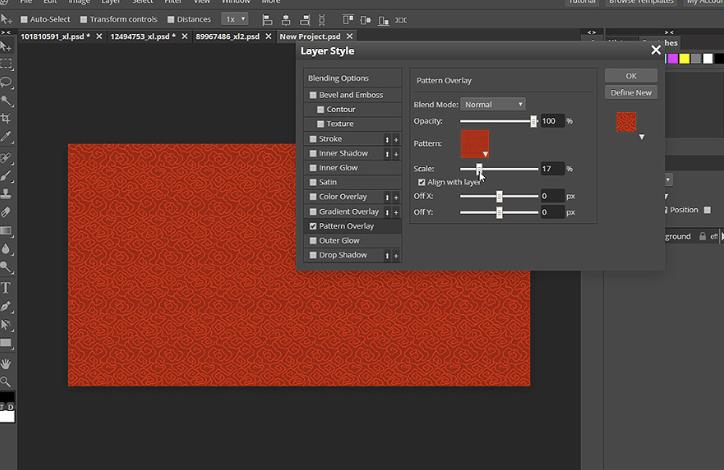Click the Scale percentage input field

point(552,169)
